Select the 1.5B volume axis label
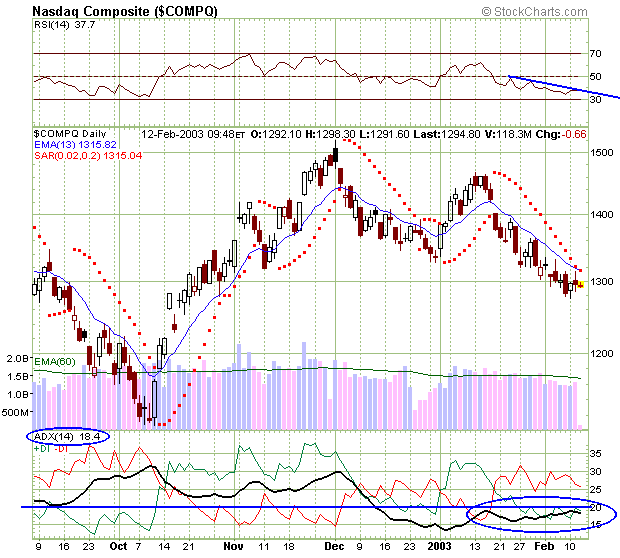This screenshot has height=558, width=620. point(18,376)
